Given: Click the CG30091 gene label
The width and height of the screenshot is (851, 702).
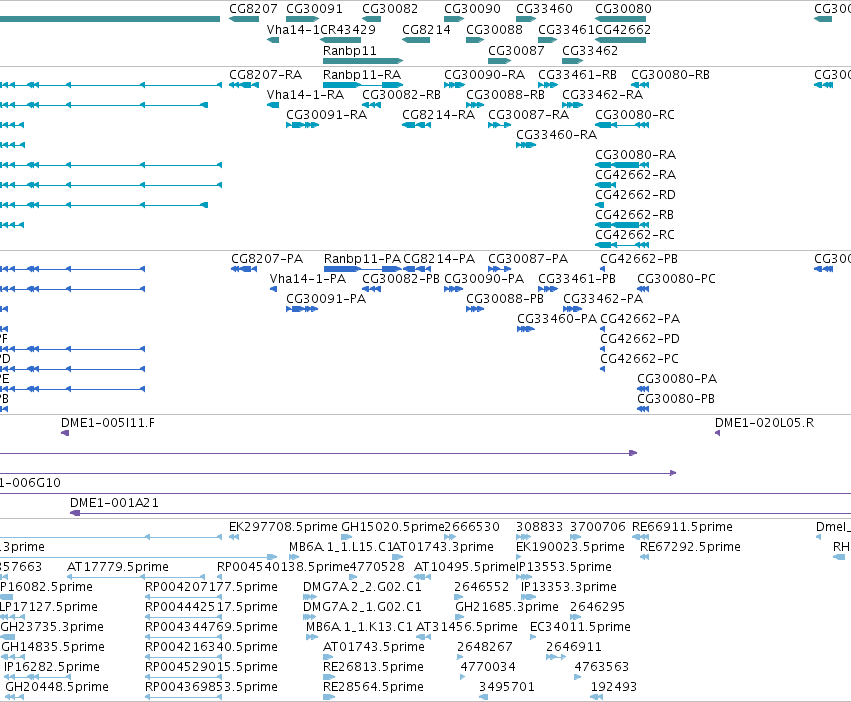Looking at the screenshot, I should [x=314, y=9].
